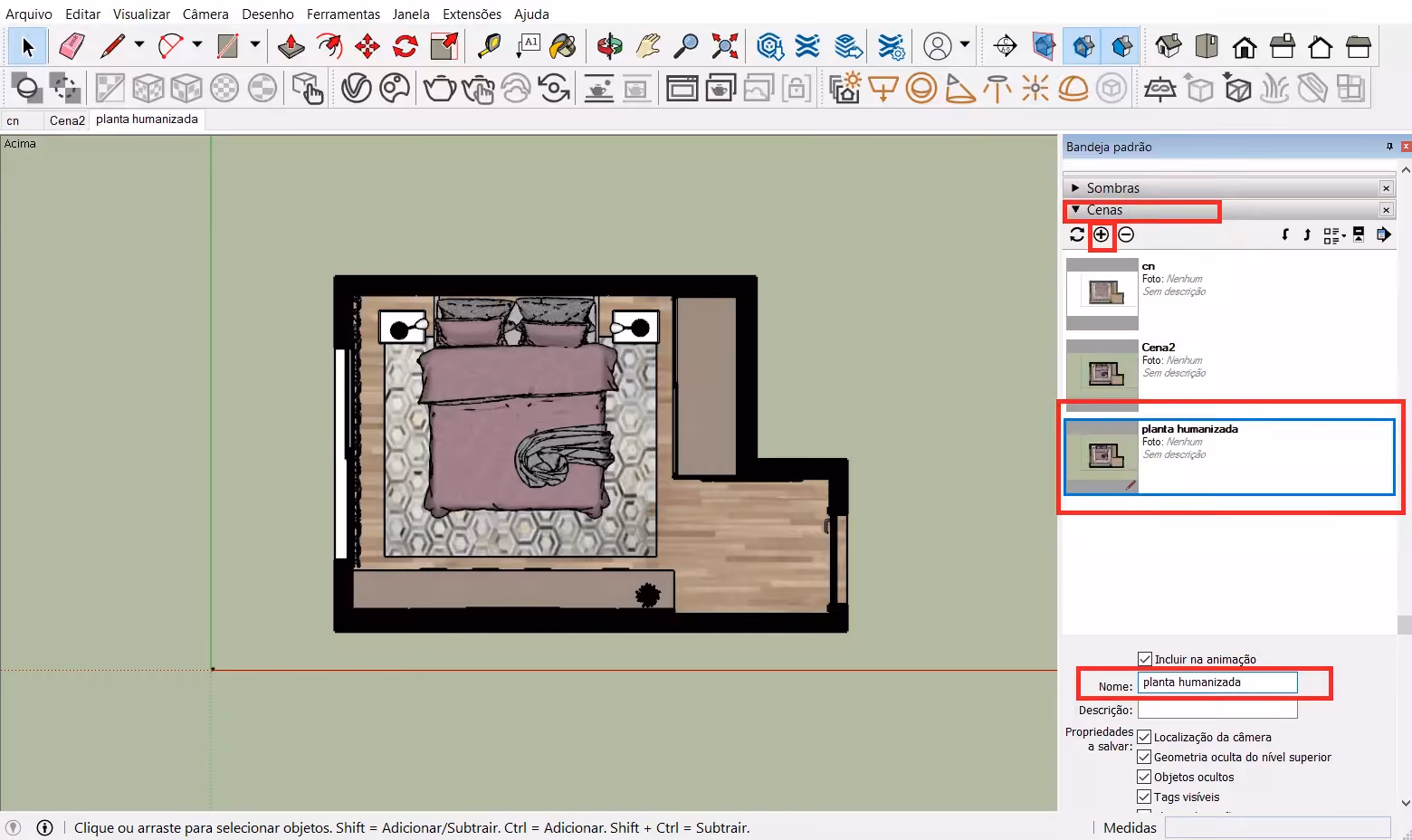Viewport: 1412px width, 840px height.
Task: Click the Zoom Extents tool
Action: 725,46
